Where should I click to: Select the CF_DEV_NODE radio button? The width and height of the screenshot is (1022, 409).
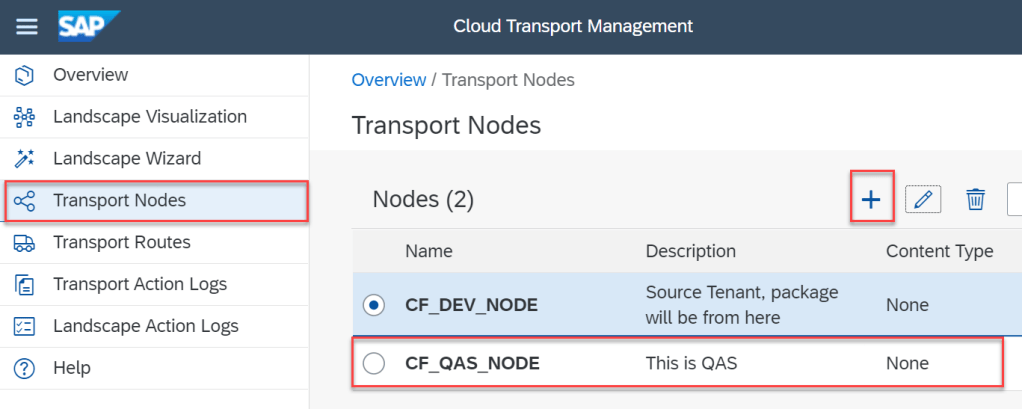click(x=374, y=305)
